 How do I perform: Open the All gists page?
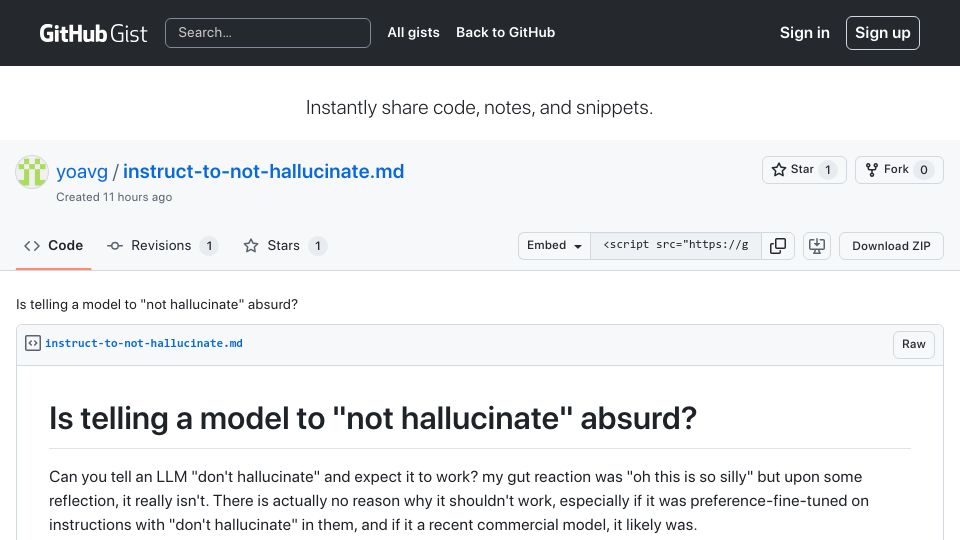(413, 32)
